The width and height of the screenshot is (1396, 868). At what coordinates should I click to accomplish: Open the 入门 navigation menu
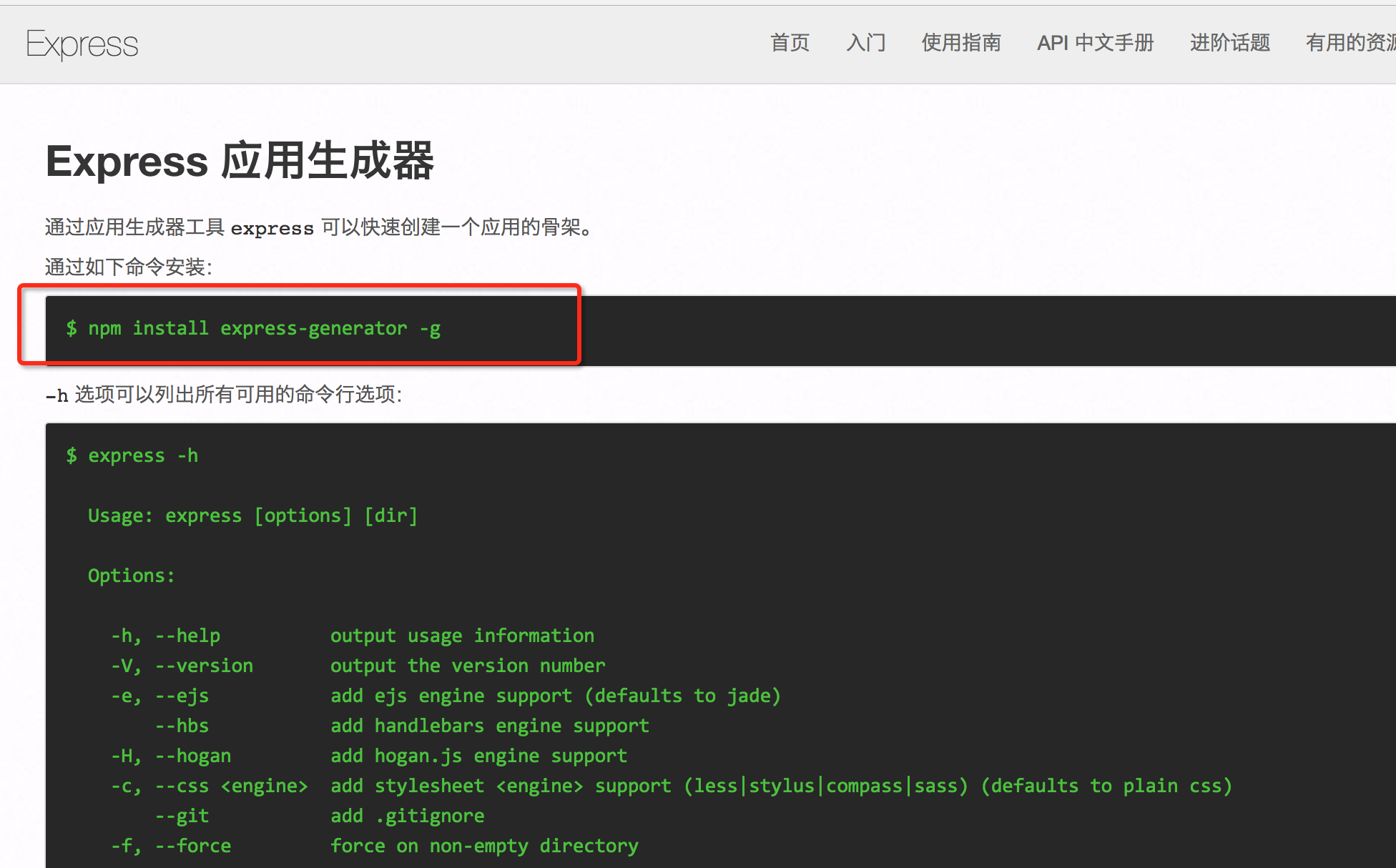[865, 43]
